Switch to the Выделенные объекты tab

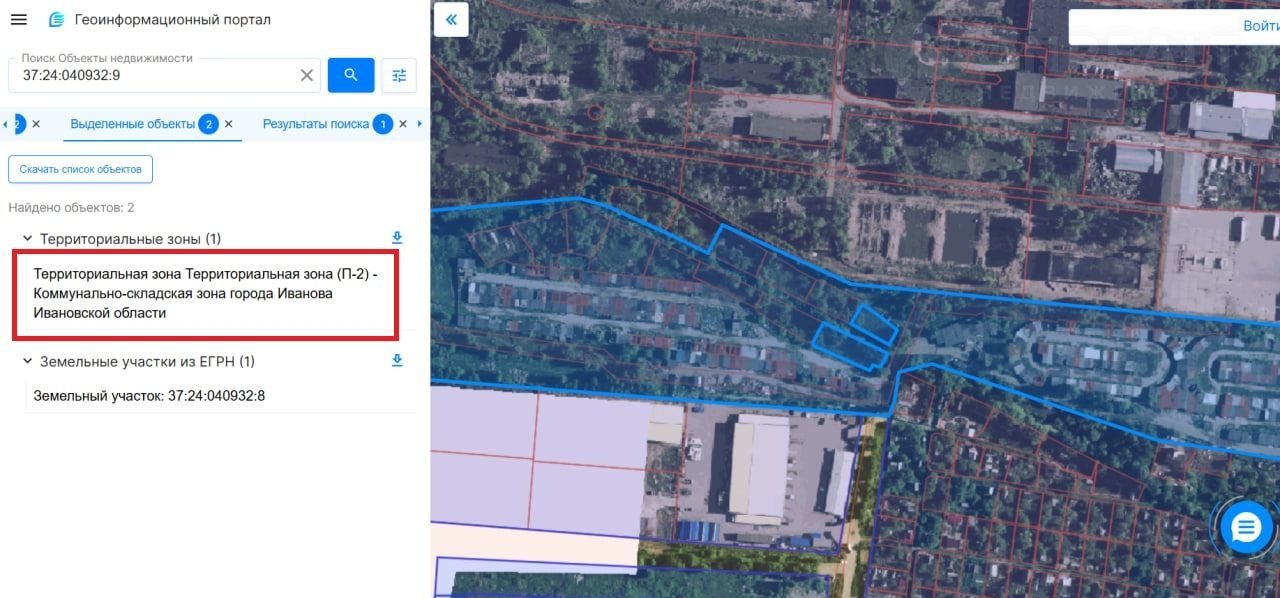click(133, 124)
